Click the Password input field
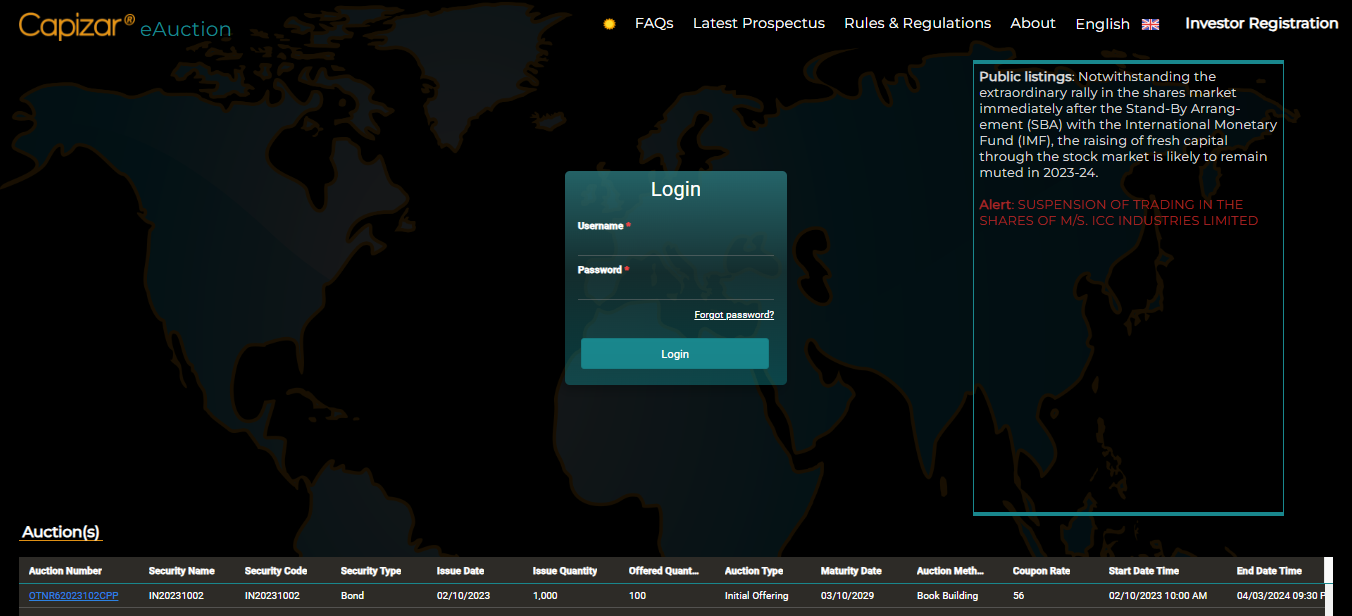1352x616 pixels. point(675,288)
